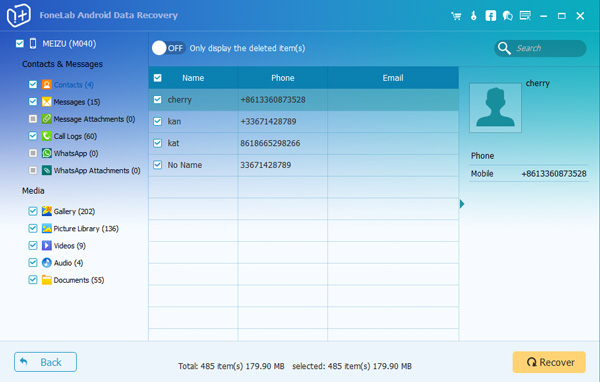Sort by the Email column header
Image resolution: width=600 pixels, height=382 pixels.
click(393, 78)
